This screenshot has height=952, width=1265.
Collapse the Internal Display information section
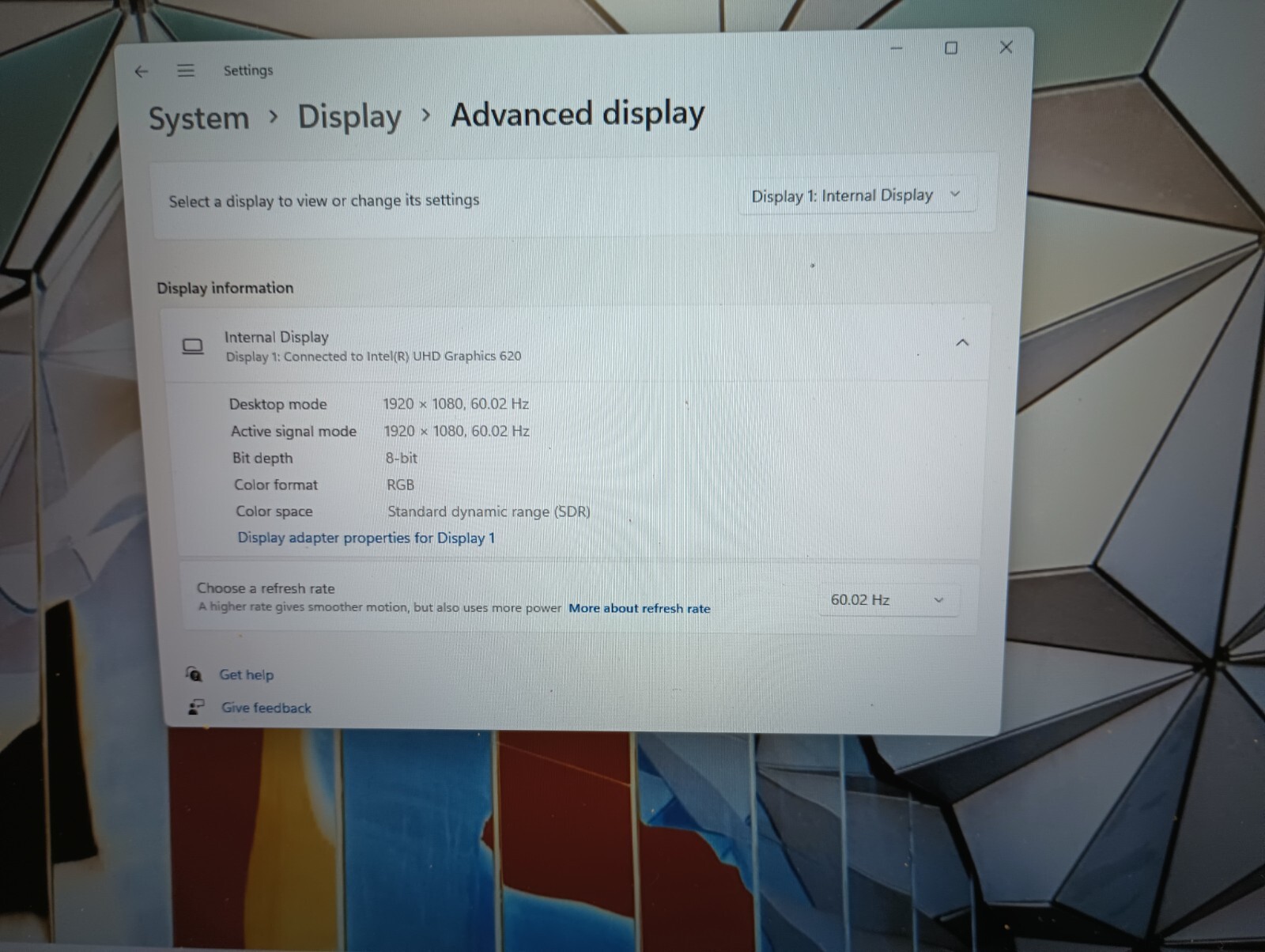tap(962, 342)
